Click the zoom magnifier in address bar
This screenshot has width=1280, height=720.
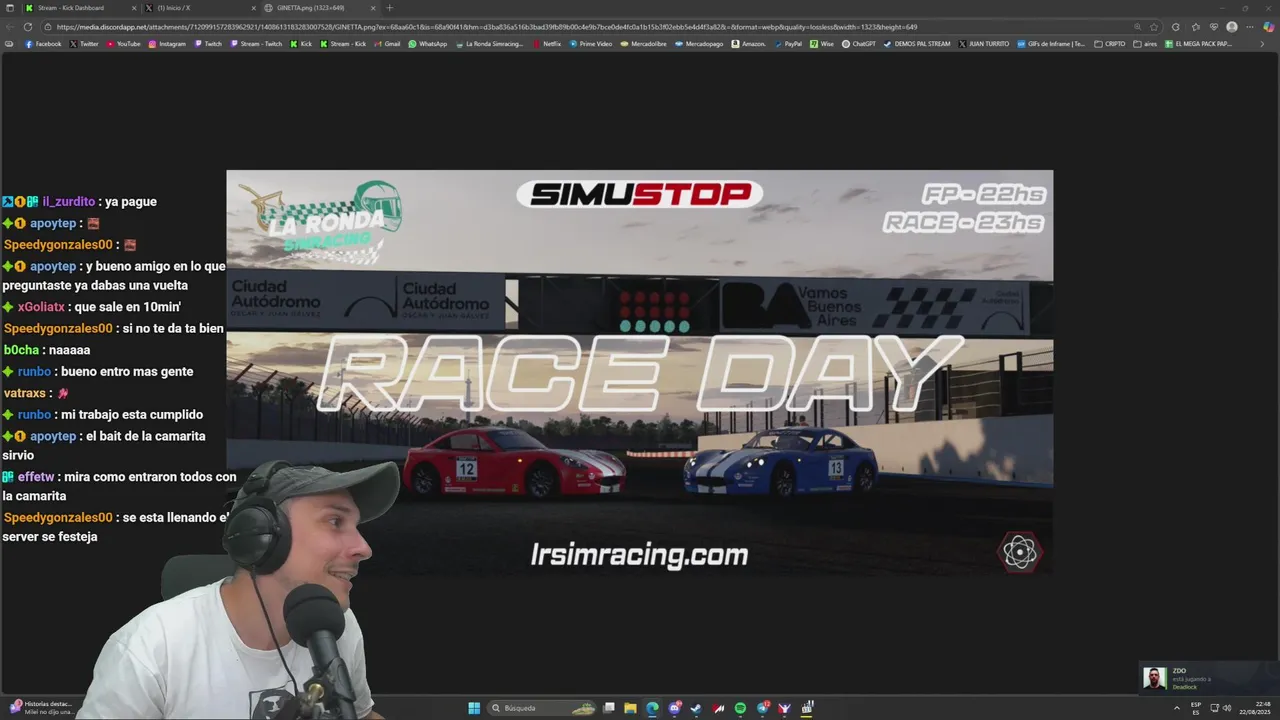[x=1137, y=27]
